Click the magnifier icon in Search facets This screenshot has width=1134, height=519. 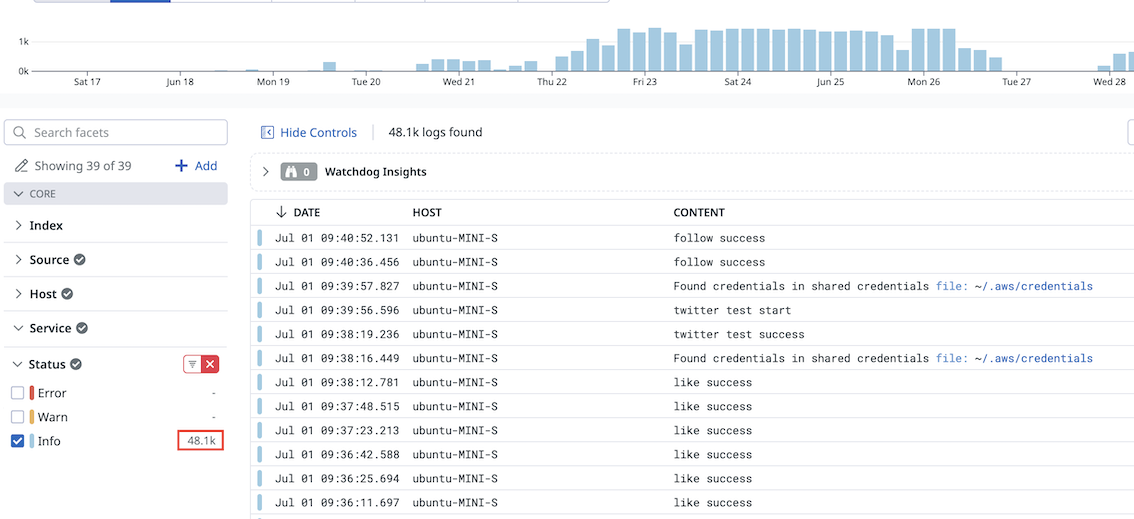click(x=20, y=132)
